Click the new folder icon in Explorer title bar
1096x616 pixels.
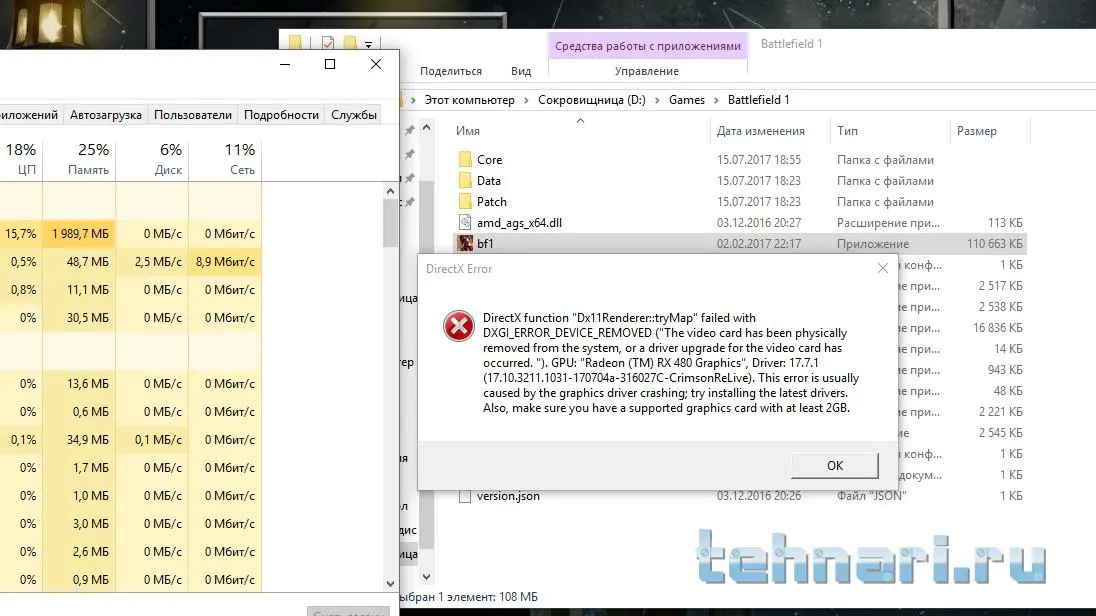(350, 43)
